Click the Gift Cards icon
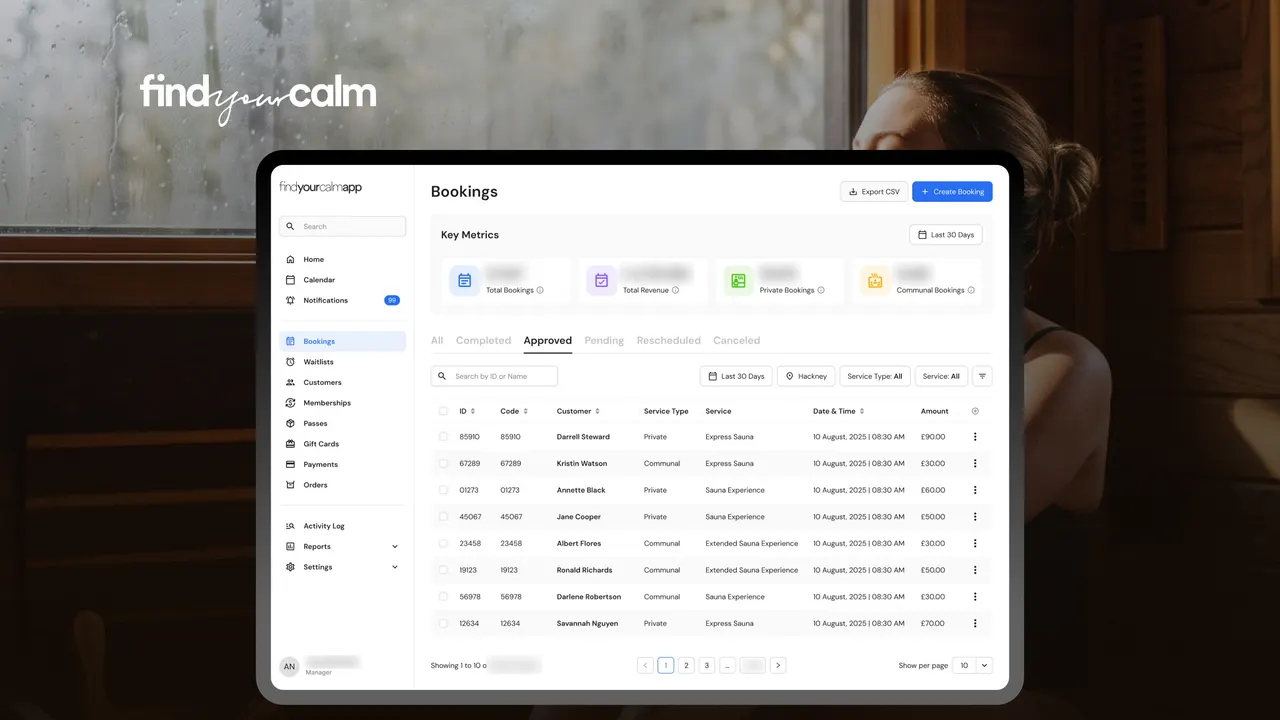The height and width of the screenshot is (720, 1280). (290, 444)
